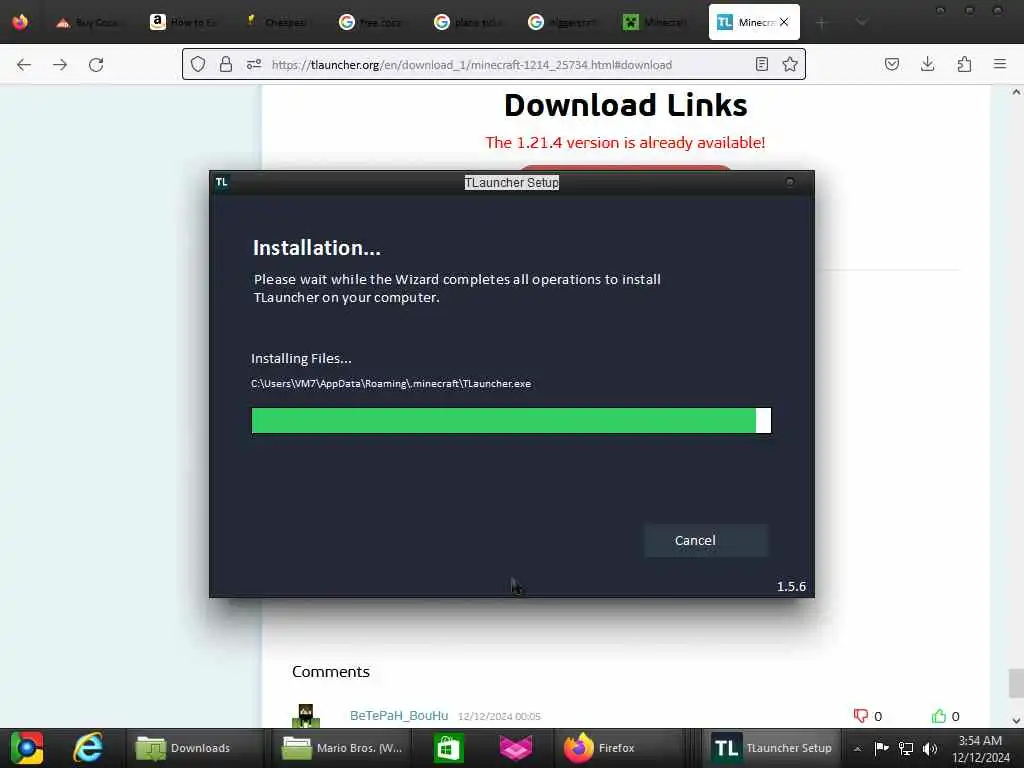Click the Installation... heading
This screenshot has width=1024, height=768.
tap(317, 248)
